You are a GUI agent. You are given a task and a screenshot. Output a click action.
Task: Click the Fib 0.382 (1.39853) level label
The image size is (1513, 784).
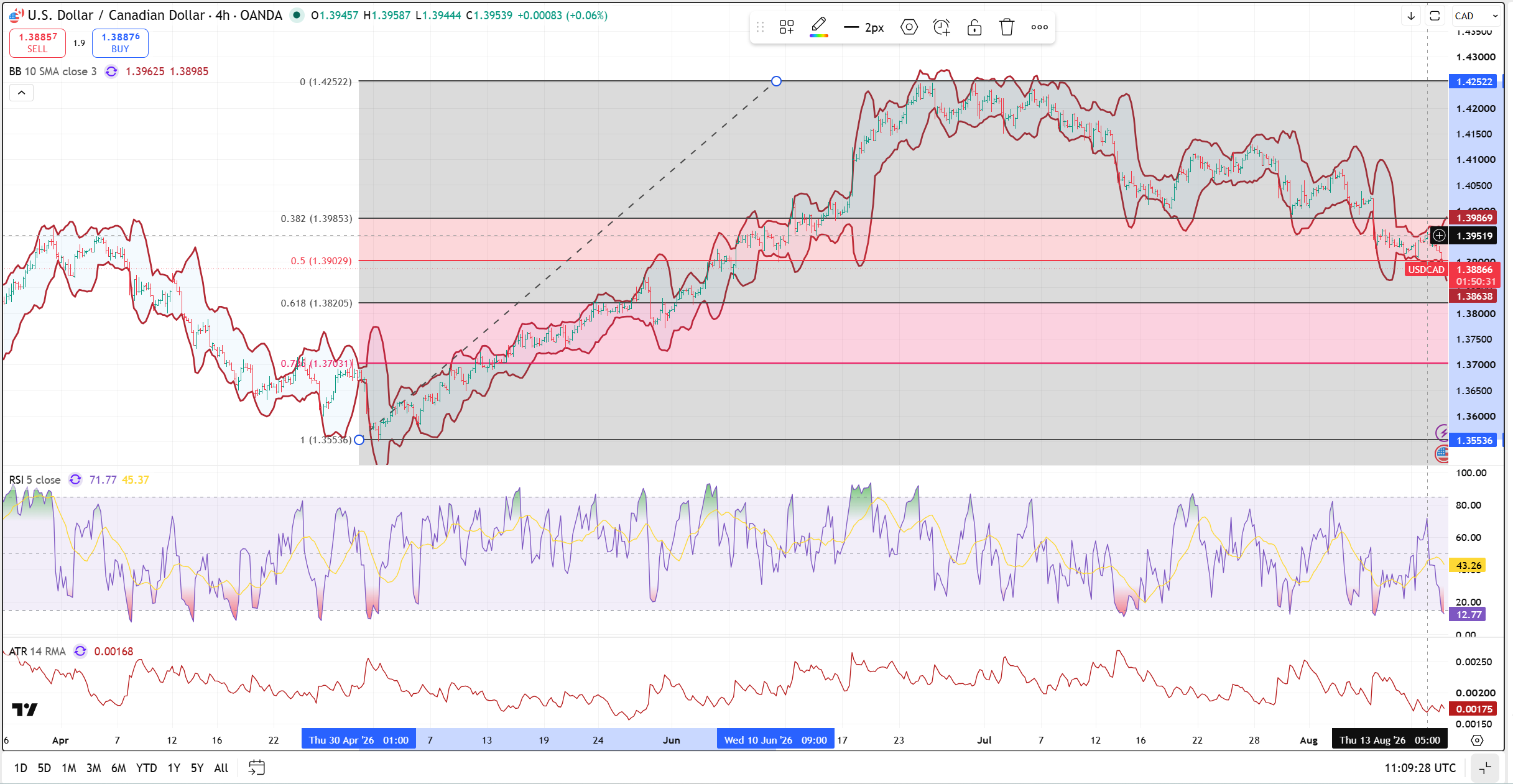(x=316, y=218)
